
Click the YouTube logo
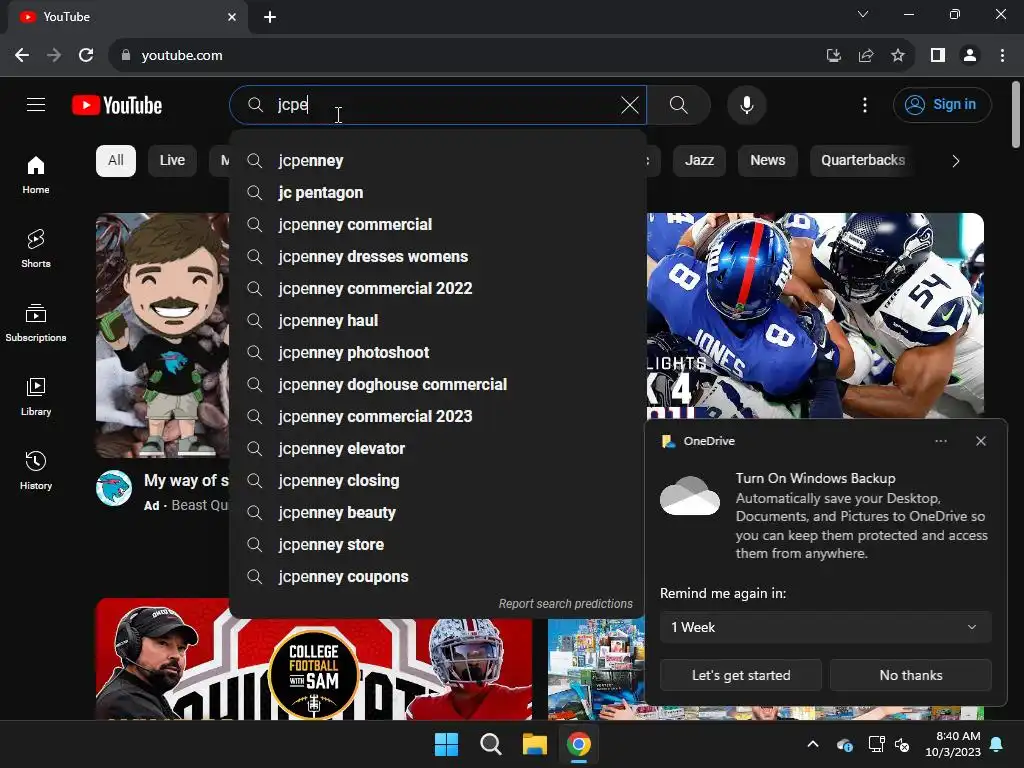(117, 105)
